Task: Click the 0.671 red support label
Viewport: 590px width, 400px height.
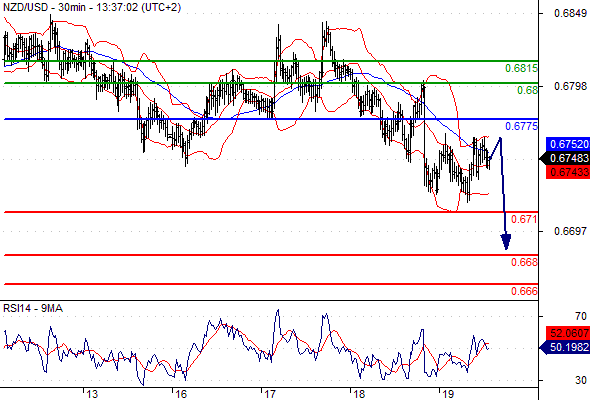Action: pyautogui.click(x=524, y=219)
